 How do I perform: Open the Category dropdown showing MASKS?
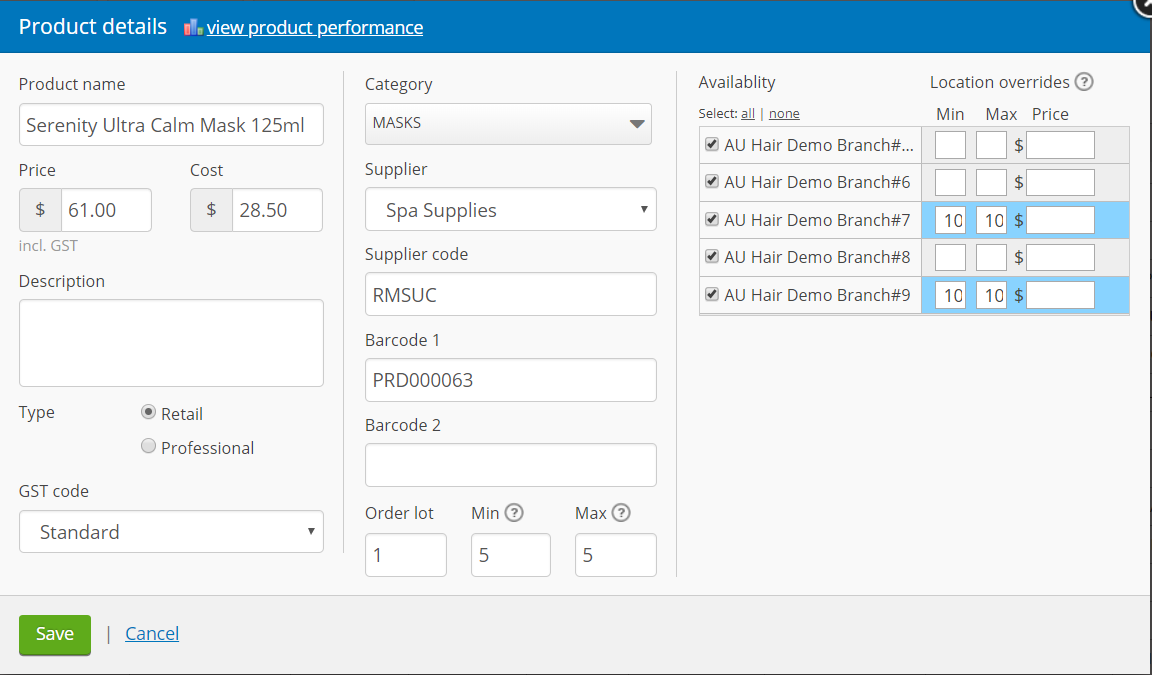pos(508,123)
